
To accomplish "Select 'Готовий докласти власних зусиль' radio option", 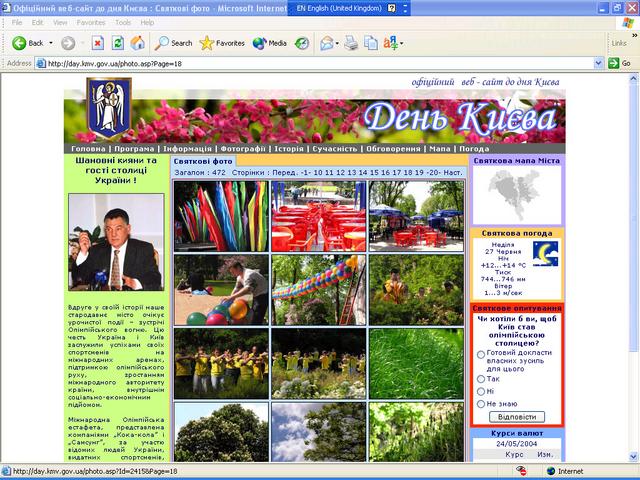I will [x=481, y=354].
